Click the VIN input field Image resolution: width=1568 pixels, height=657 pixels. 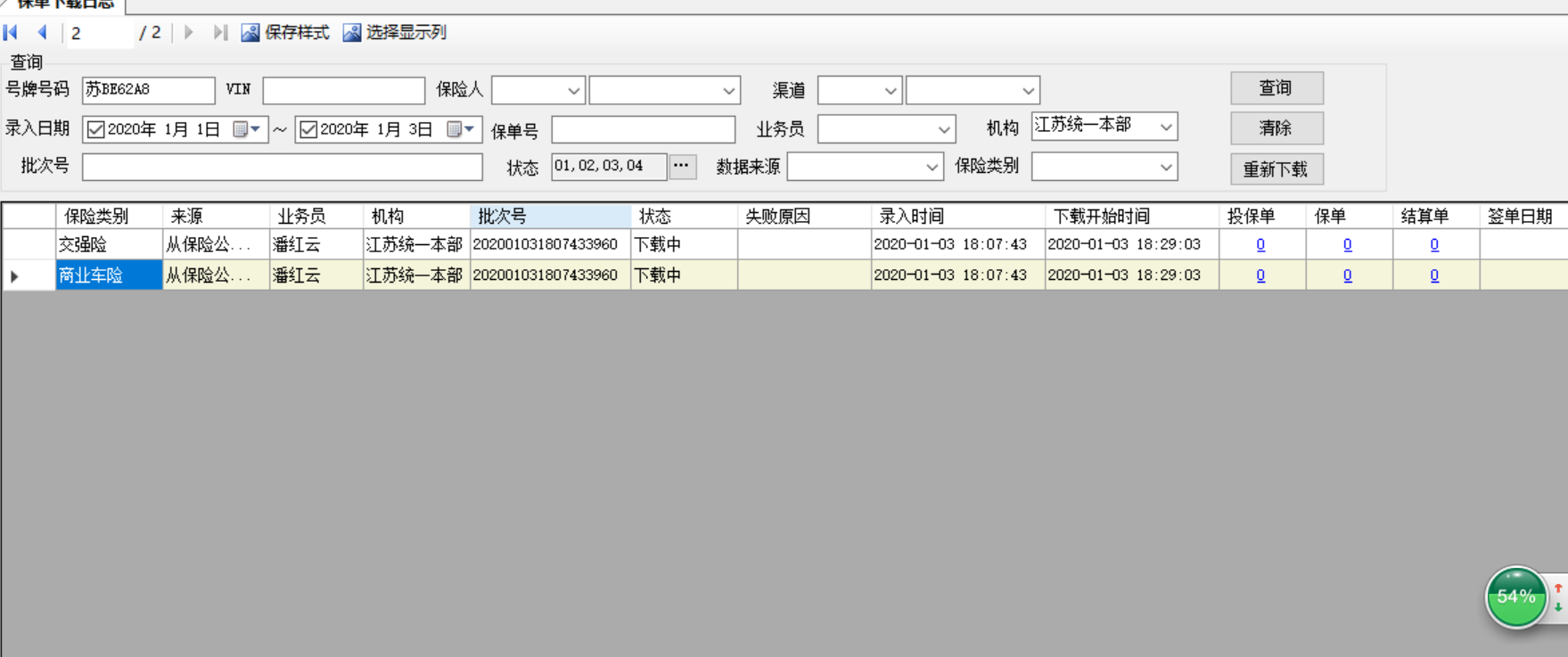point(343,90)
